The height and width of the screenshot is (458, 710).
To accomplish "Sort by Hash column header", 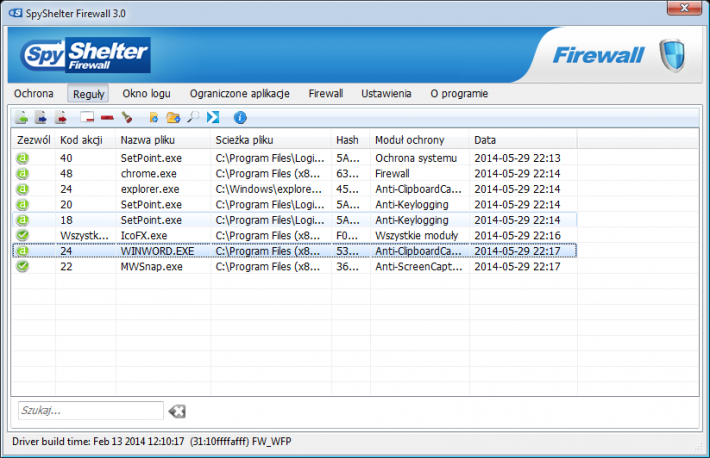I will (x=351, y=140).
